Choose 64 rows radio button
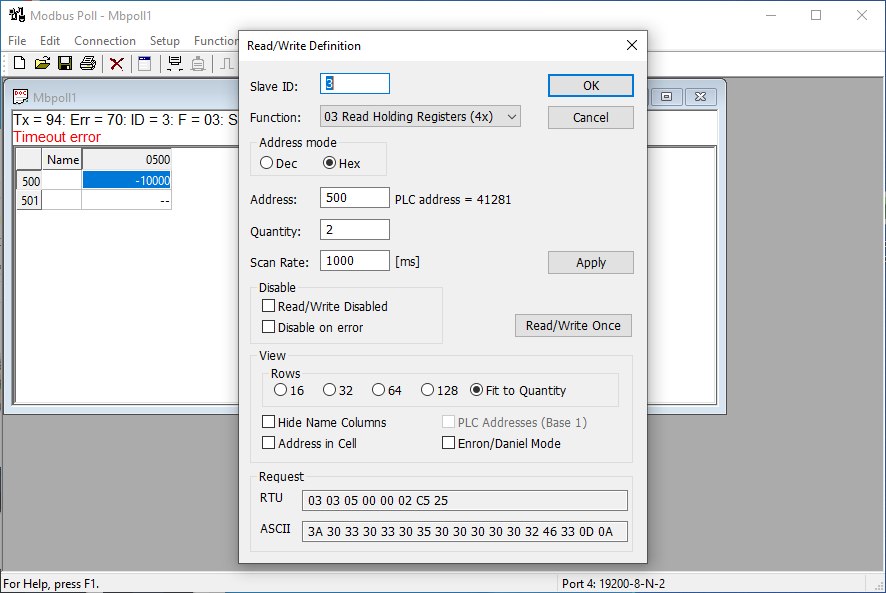The image size is (886, 593). click(378, 390)
